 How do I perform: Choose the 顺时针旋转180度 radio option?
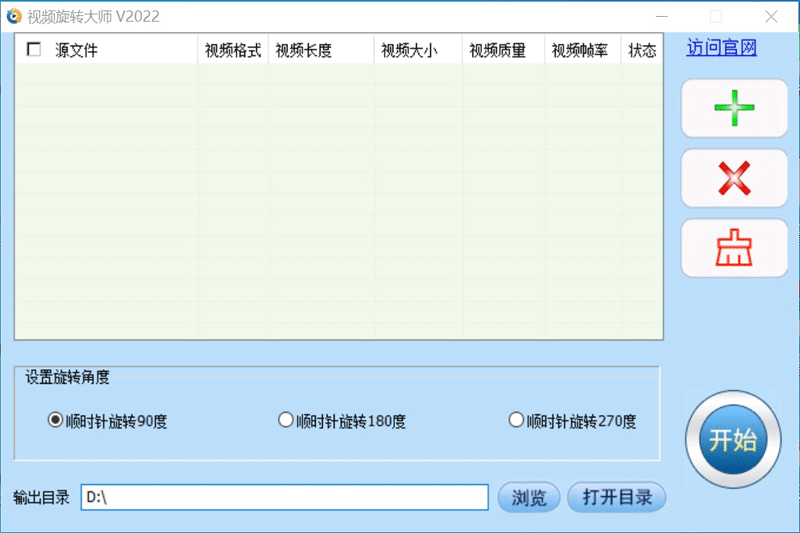(285, 420)
